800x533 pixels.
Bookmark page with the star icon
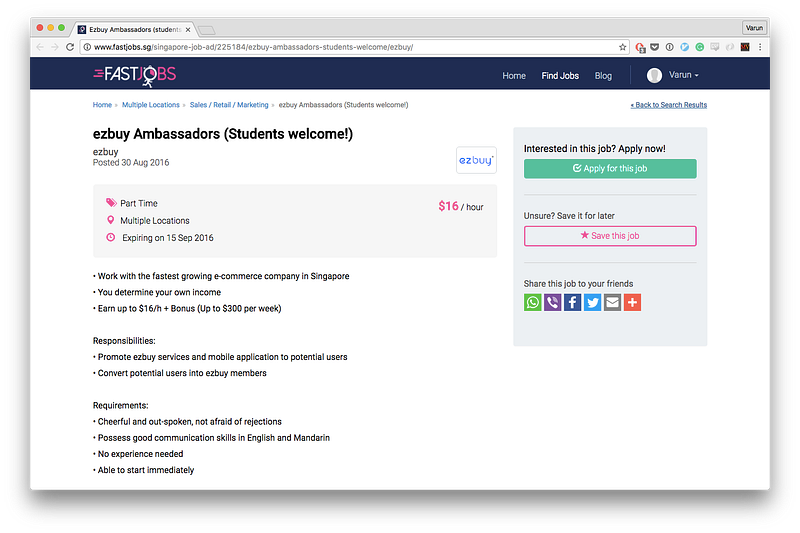(622, 47)
